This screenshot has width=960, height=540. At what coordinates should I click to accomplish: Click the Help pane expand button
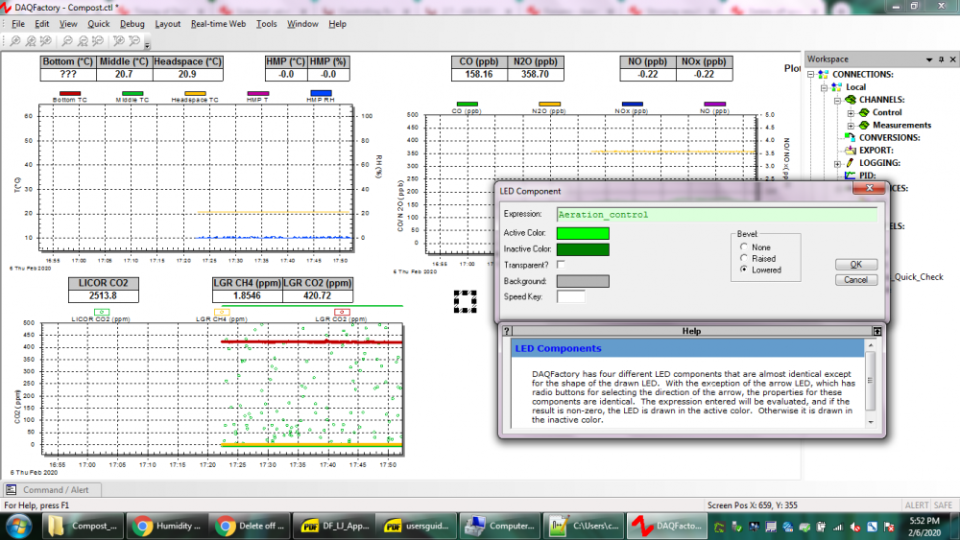877,331
